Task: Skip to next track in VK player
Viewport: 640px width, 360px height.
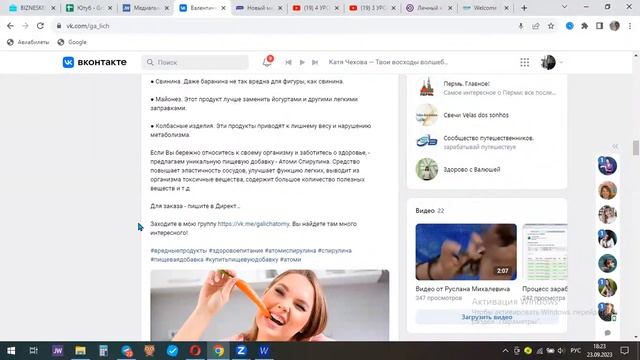Action: pyautogui.click(x=315, y=62)
